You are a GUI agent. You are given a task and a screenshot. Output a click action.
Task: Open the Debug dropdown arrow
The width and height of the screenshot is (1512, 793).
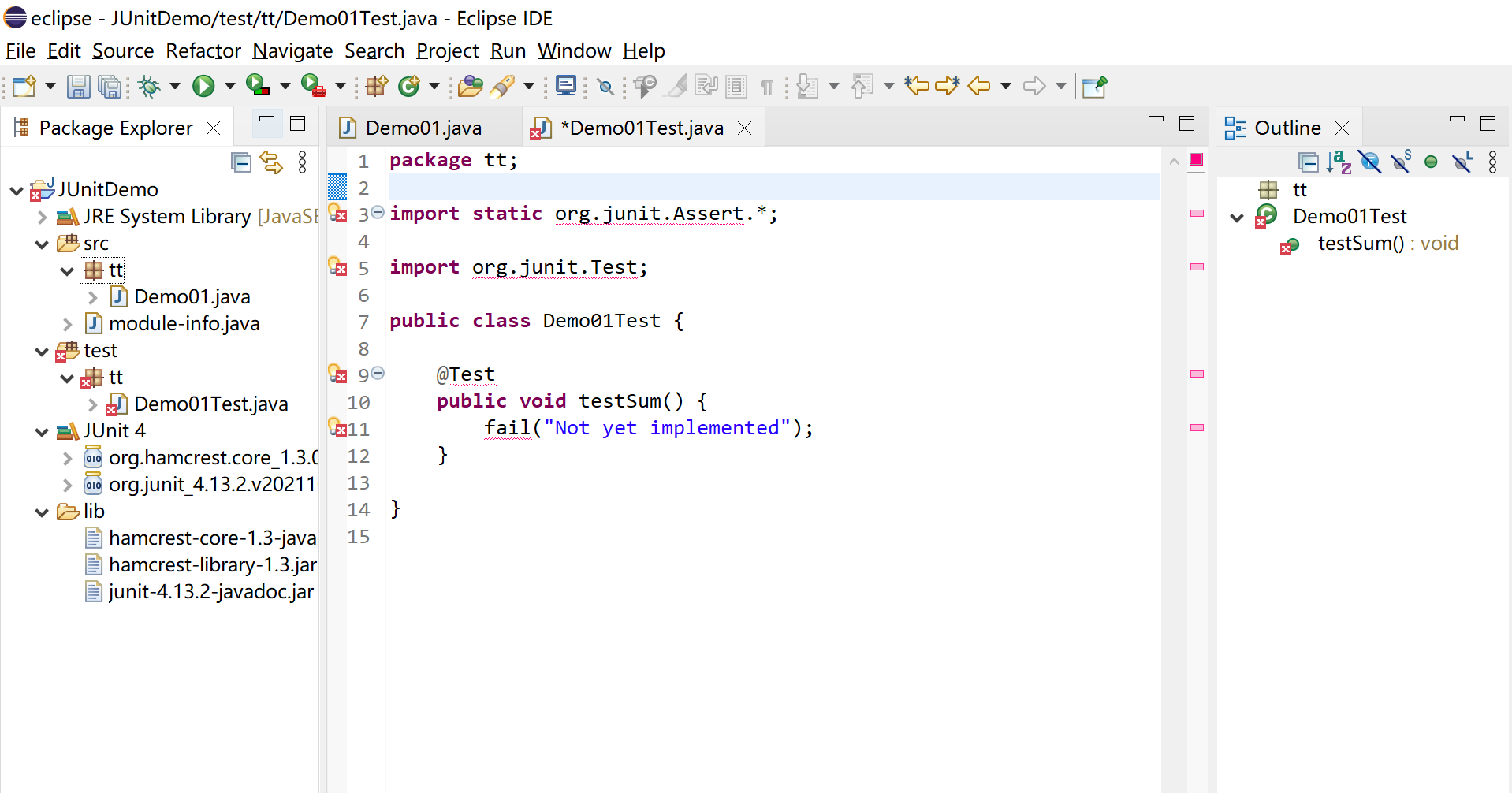coord(175,86)
